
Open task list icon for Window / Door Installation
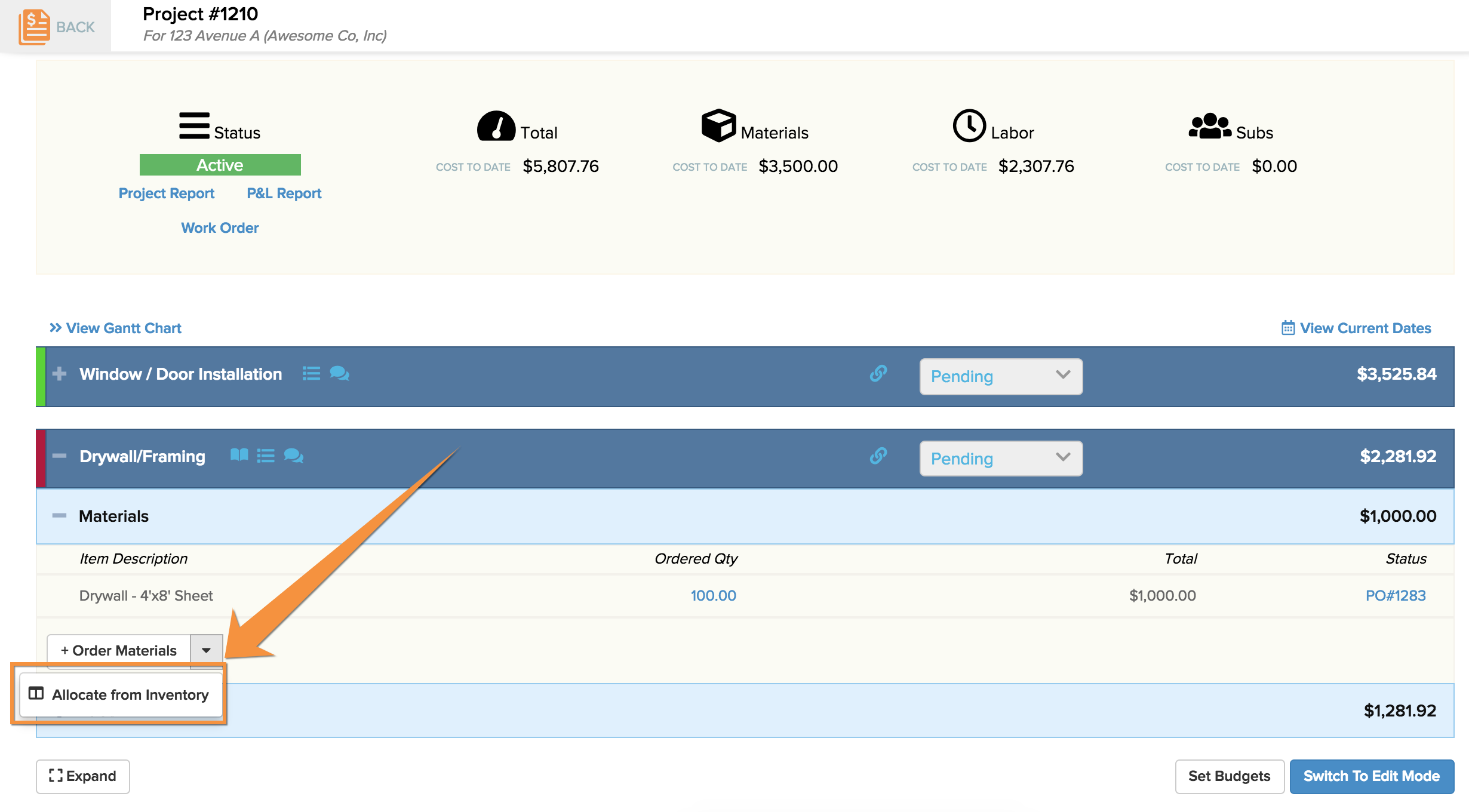[x=311, y=374]
